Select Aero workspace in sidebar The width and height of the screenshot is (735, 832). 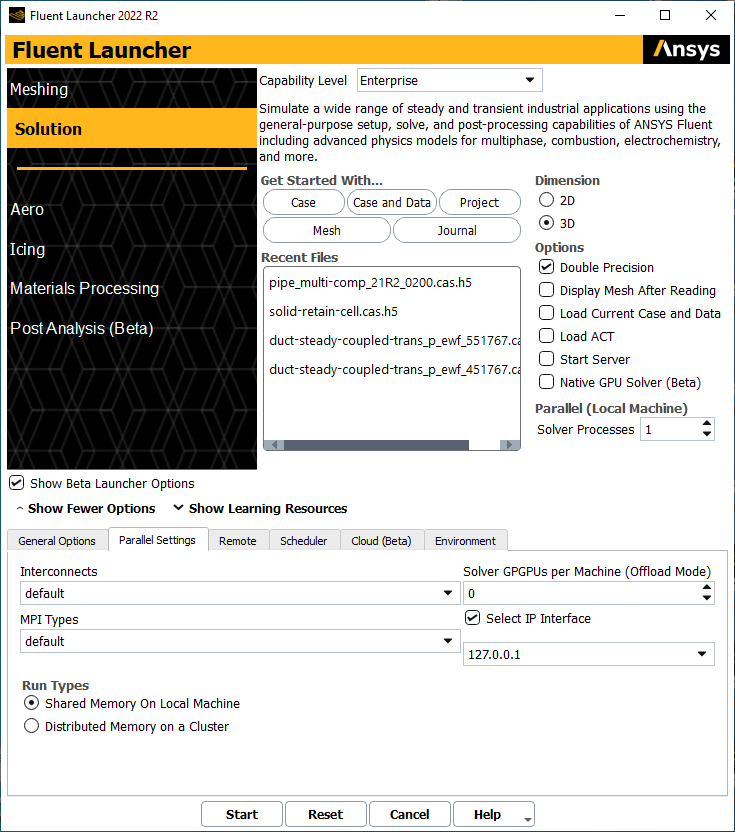coord(132,209)
